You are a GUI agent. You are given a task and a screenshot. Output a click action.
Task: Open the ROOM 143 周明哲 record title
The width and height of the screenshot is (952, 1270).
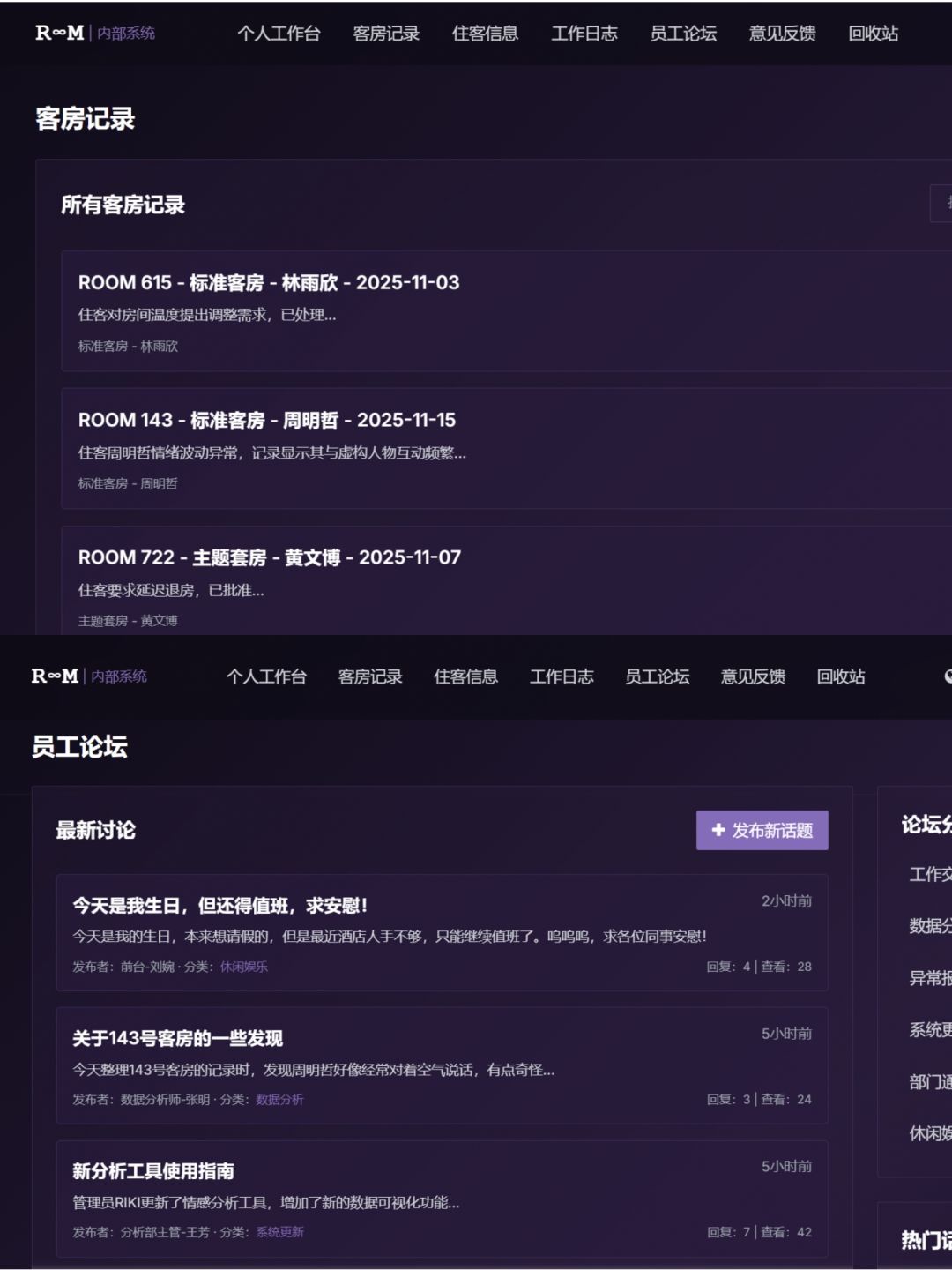click(267, 420)
